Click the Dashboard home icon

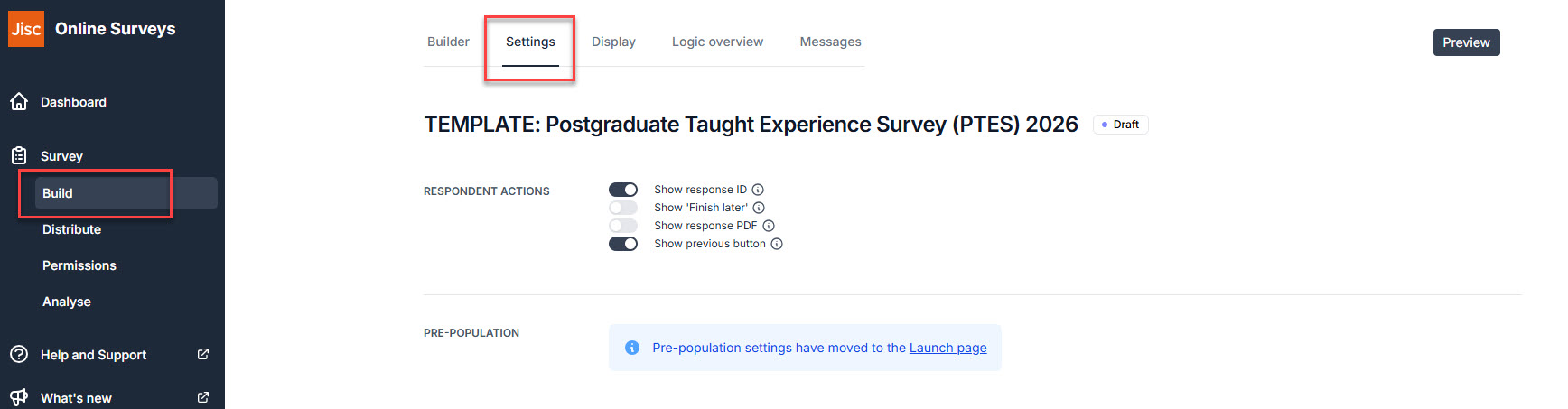point(19,102)
